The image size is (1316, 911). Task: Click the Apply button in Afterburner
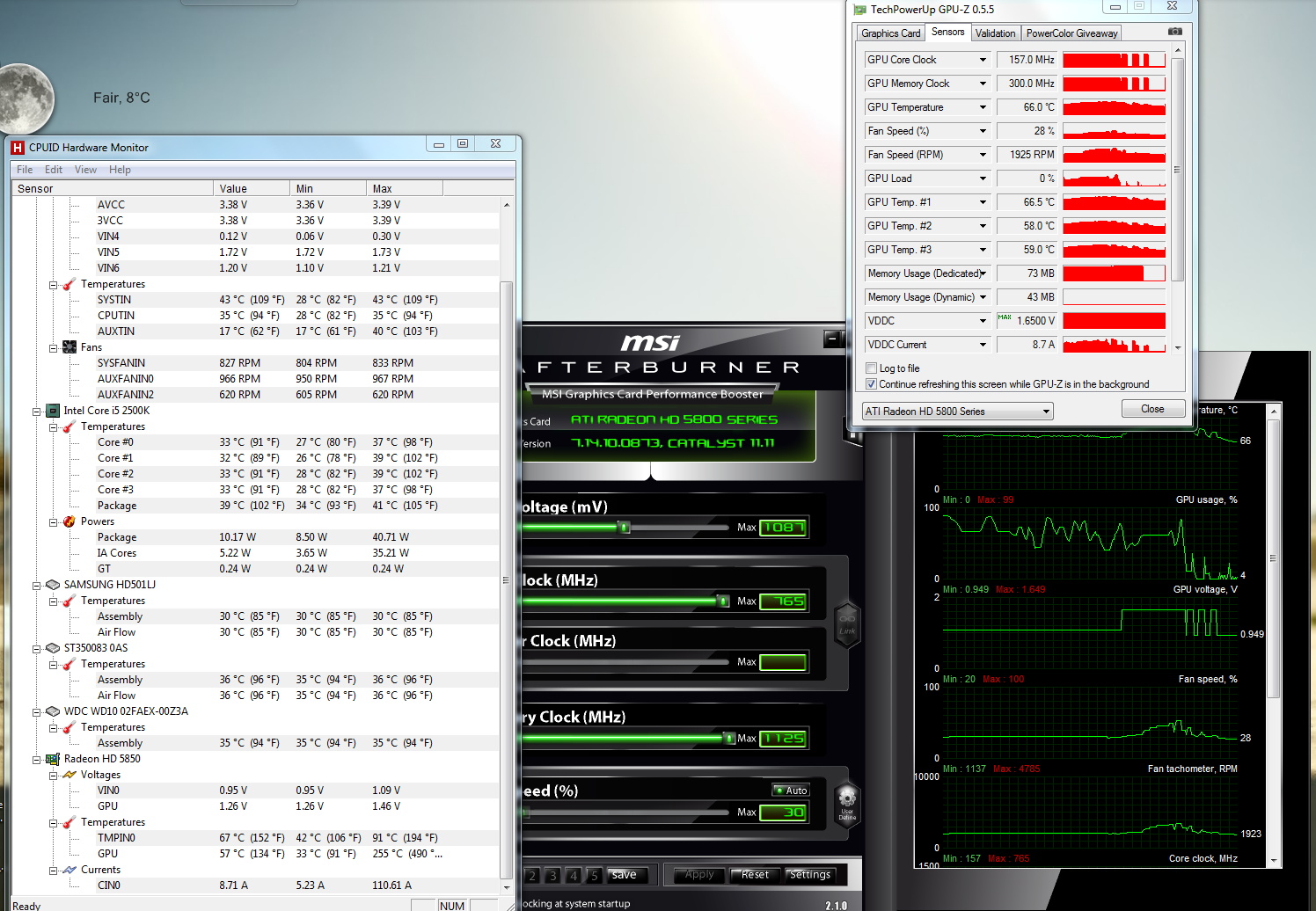click(699, 875)
